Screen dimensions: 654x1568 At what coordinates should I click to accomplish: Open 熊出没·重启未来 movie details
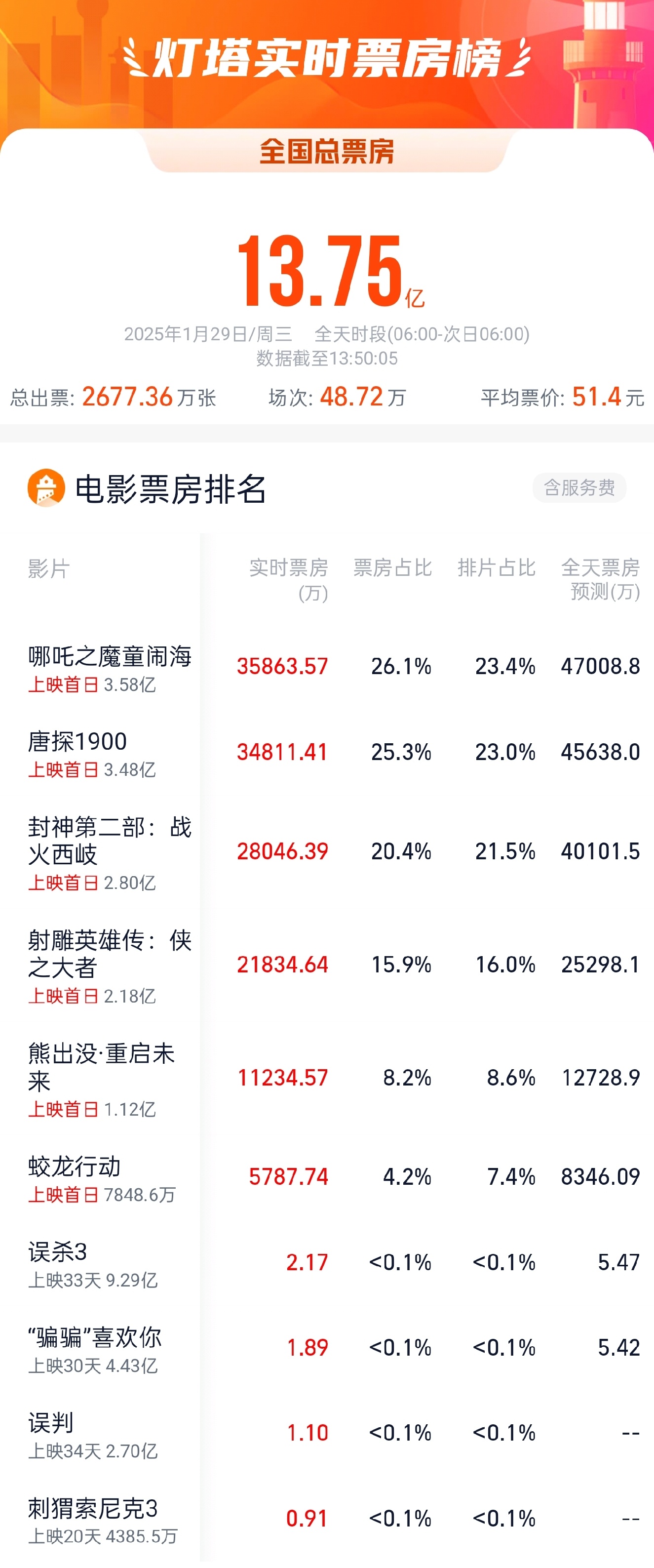coord(102,1067)
